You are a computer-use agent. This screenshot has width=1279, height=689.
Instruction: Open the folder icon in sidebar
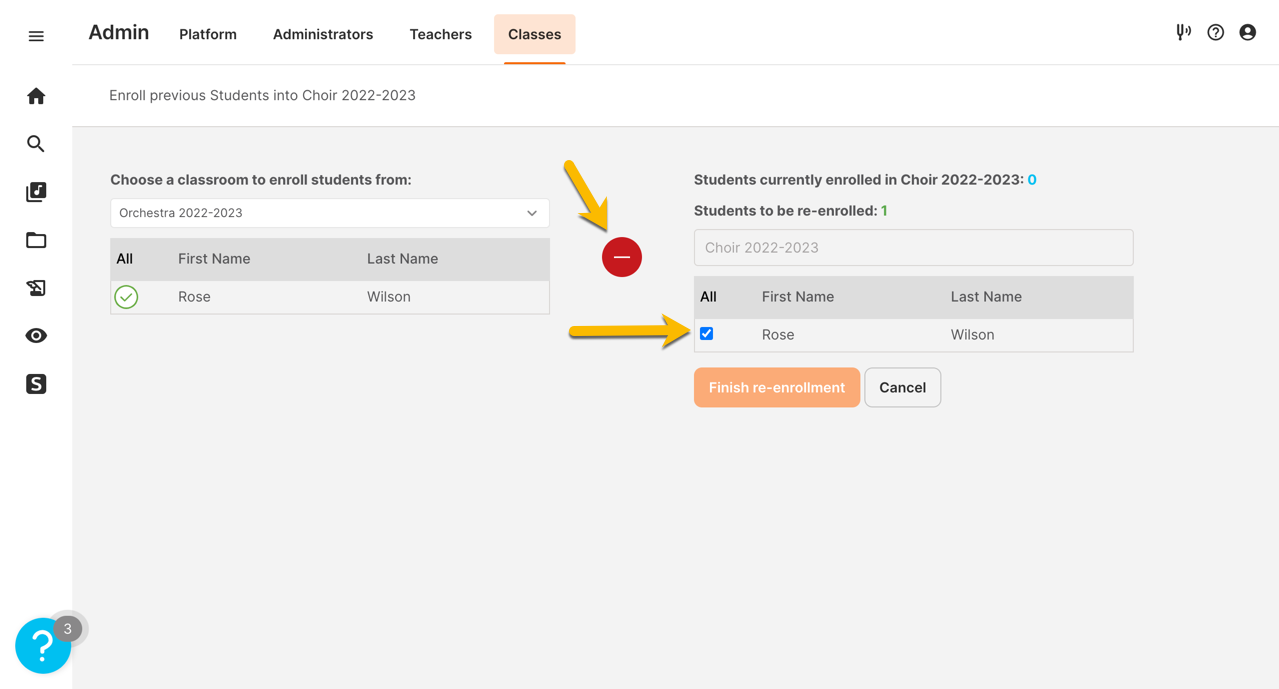(x=36, y=240)
